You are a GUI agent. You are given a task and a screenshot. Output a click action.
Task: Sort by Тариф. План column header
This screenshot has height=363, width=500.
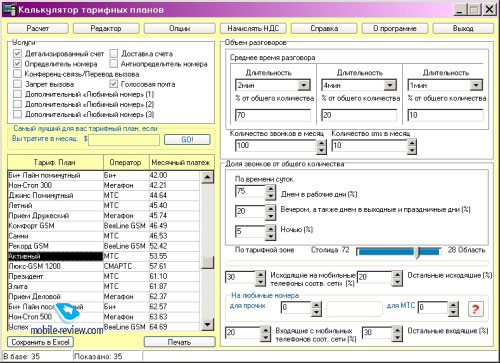click(55, 163)
